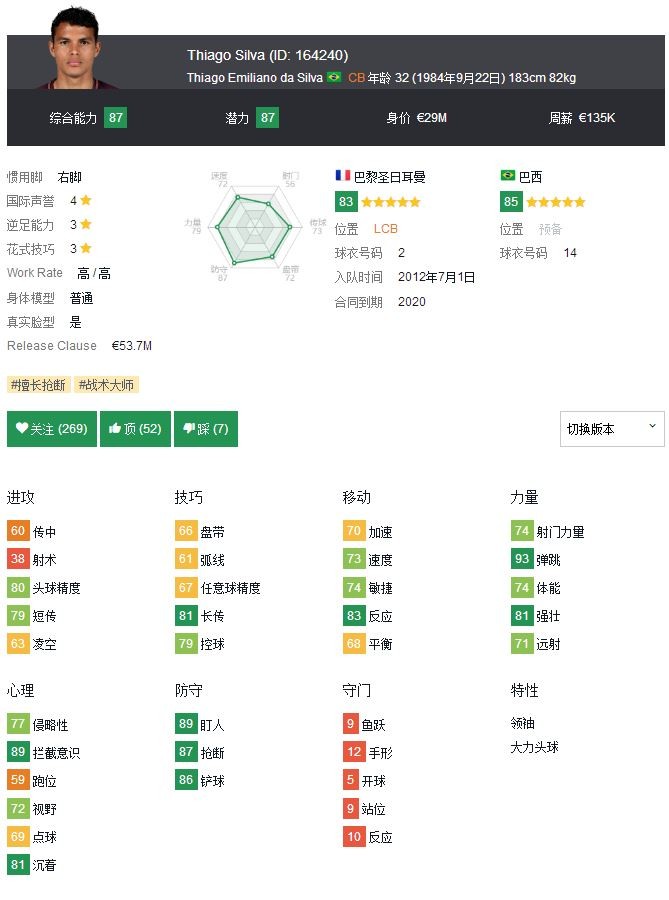Click the star icon next to 花式技巧
669x900 pixels.
click(x=86, y=248)
